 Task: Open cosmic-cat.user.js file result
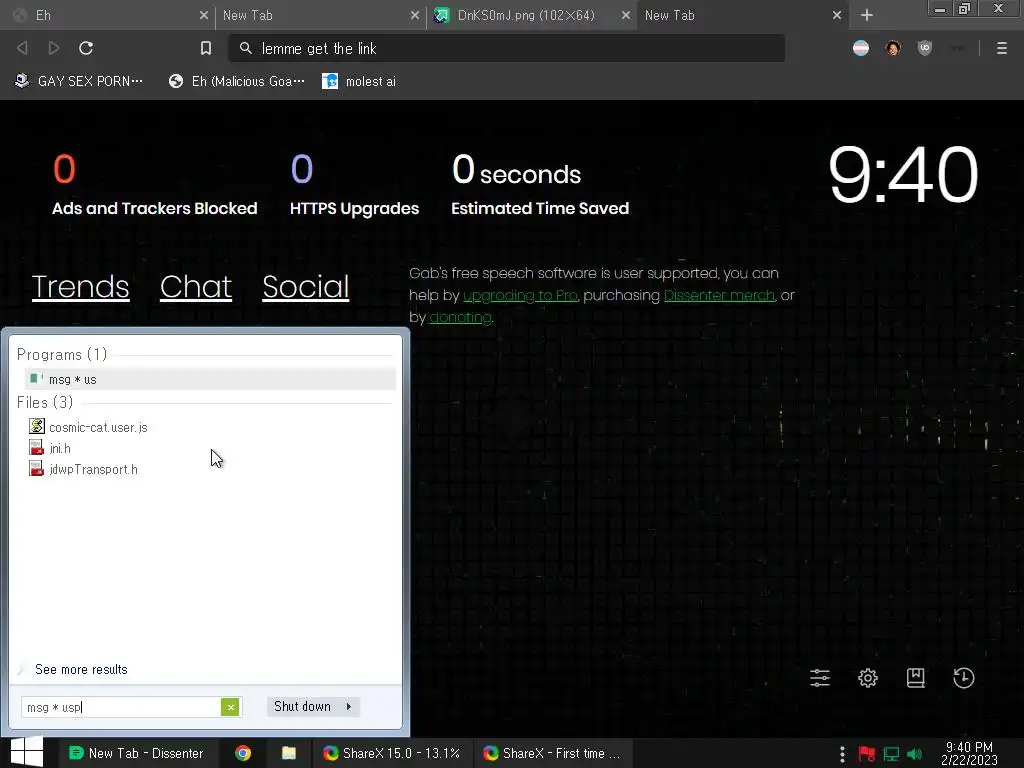98,427
